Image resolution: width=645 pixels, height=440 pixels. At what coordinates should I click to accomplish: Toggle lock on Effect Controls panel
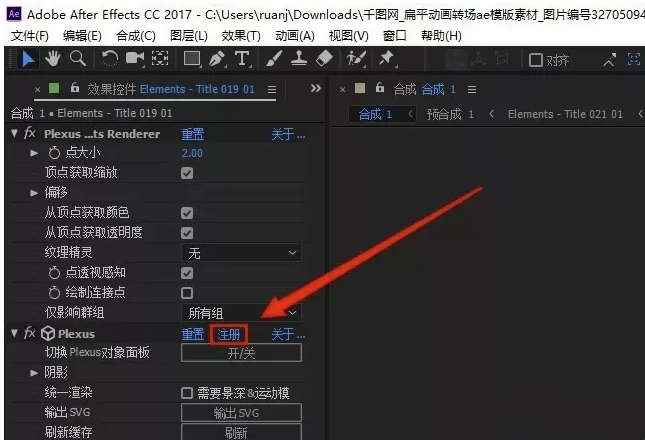tap(74, 88)
